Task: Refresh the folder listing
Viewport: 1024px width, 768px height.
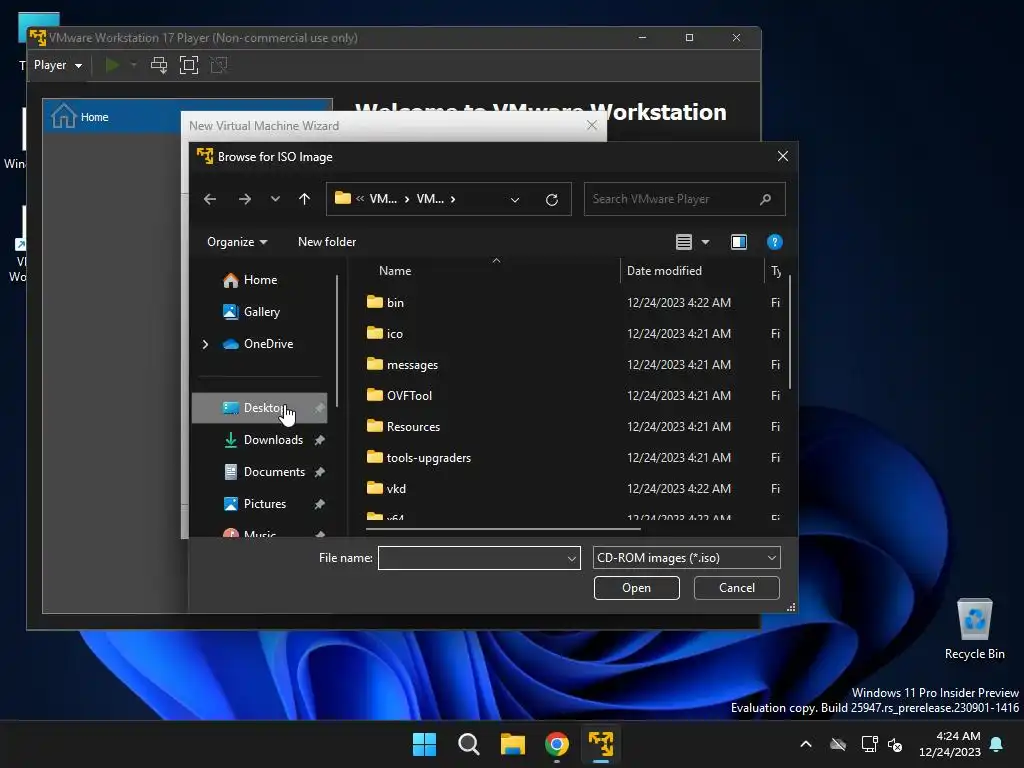Action: (552, 200)
